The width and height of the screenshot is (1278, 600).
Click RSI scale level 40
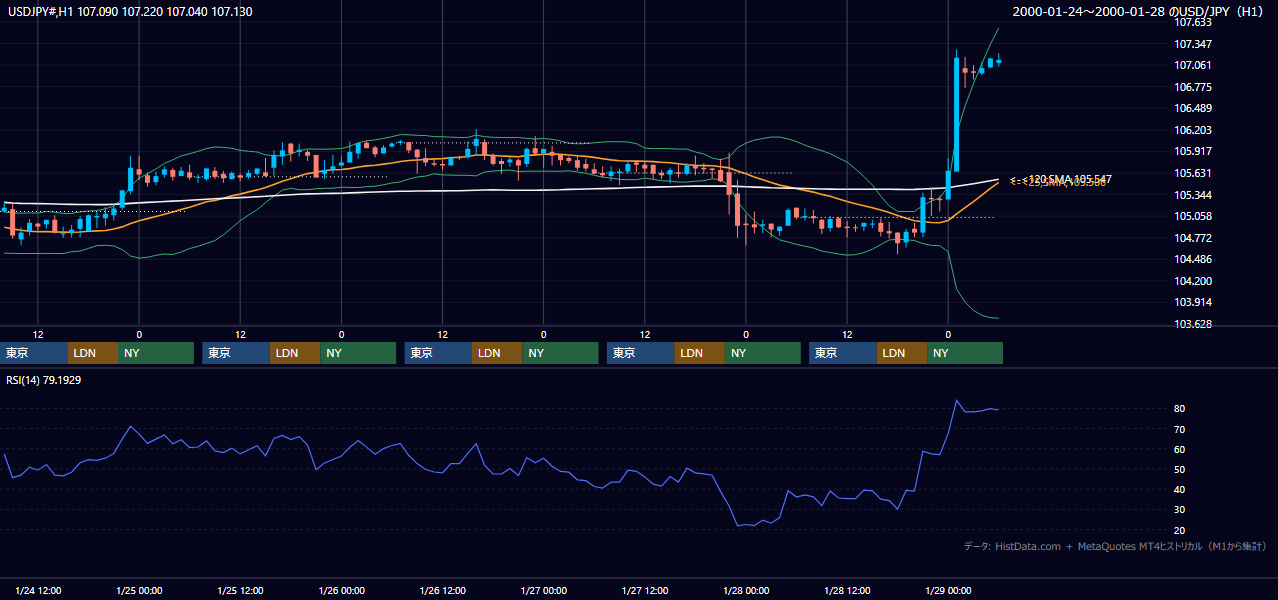click(1181, 489)
